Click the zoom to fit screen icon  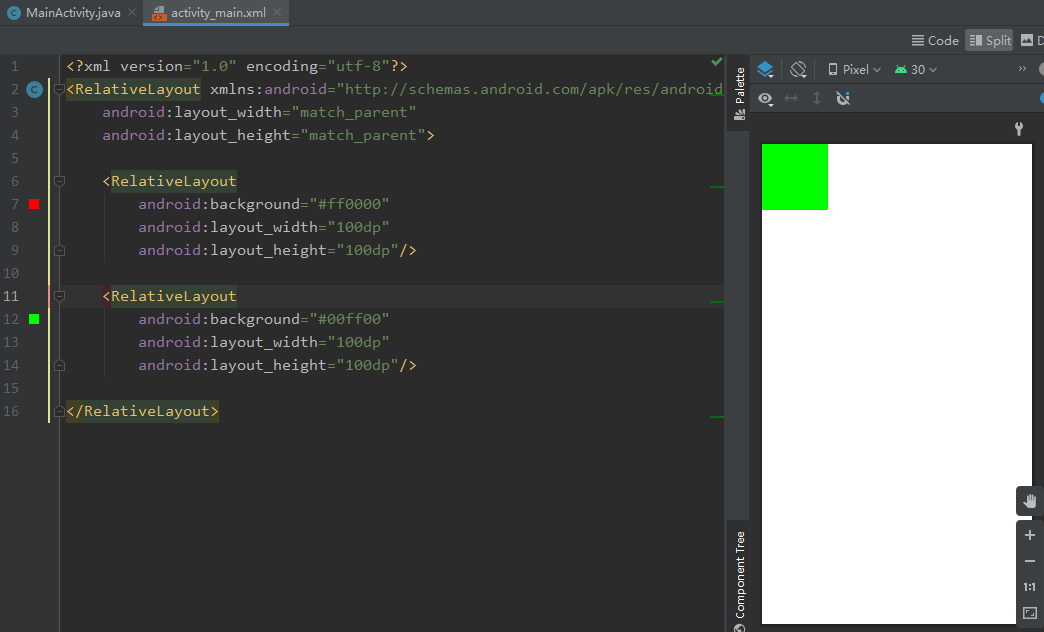click(x=1029, y=613)
